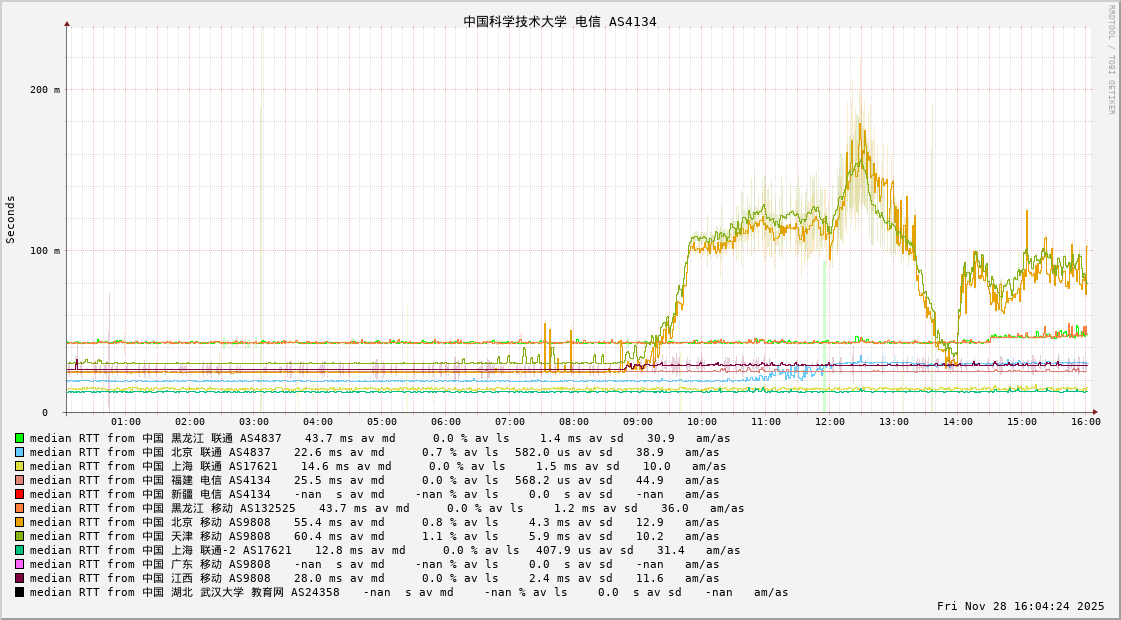This screenshot has height=620, width=1121.
Task: Click the 200 m label on the Y axis
Action: (x=45, y=90)
